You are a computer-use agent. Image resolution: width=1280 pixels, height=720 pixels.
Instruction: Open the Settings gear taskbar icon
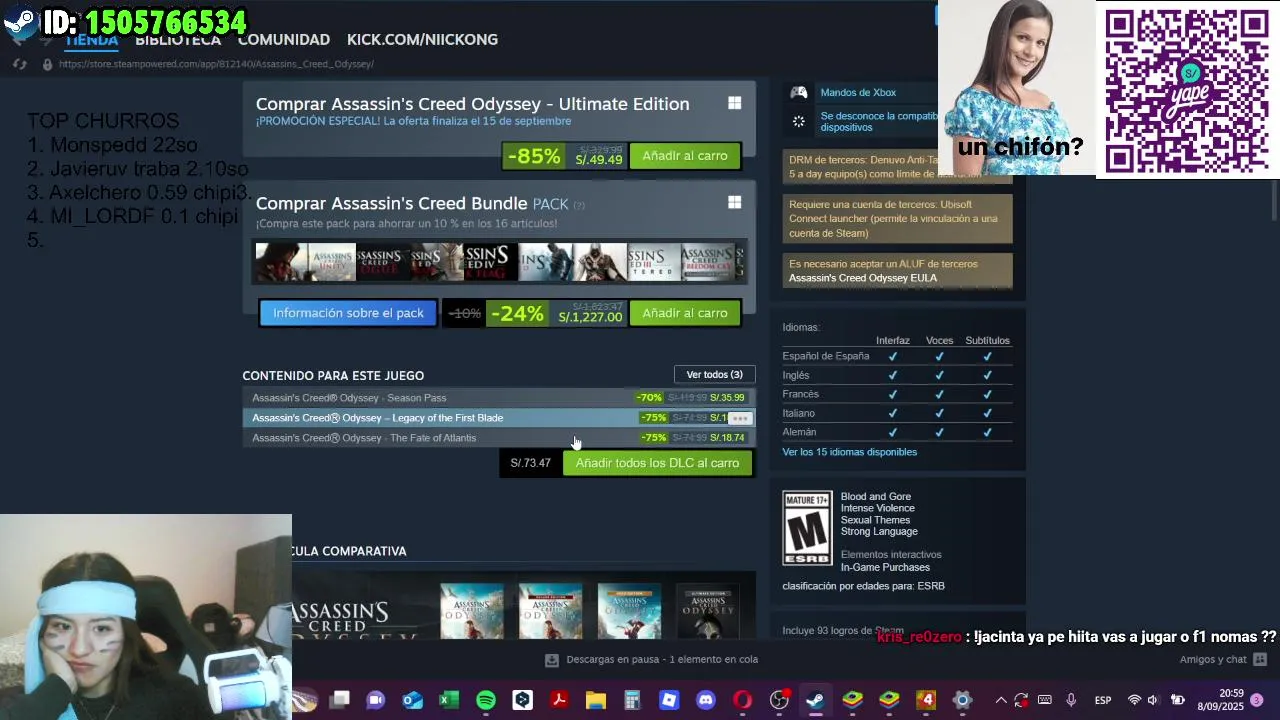tap(962, 700)
